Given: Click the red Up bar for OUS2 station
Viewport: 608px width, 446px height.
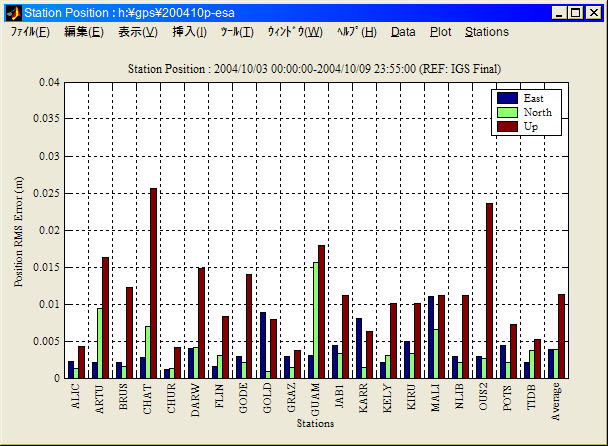Looking at the screenshot, I should point(489,290).
